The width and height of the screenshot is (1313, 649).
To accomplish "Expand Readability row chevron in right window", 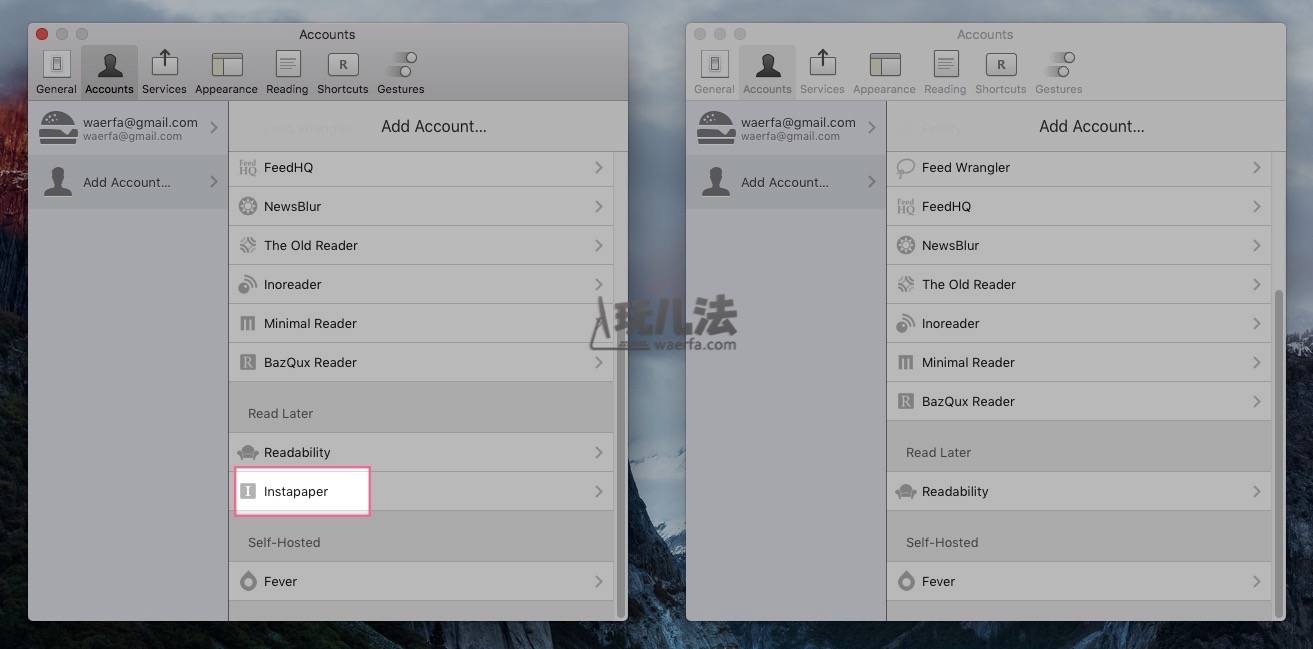I will pyautogui.click(x=1256, y=492).
